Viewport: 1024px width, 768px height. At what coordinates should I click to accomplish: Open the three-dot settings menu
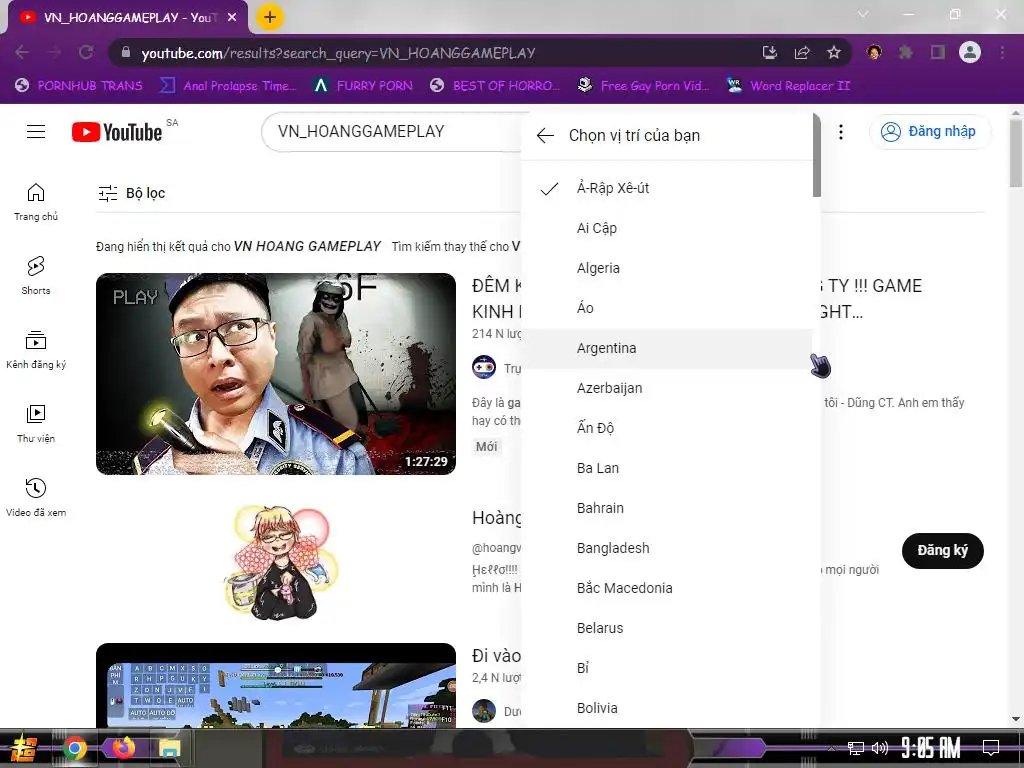tap(841, 132)
